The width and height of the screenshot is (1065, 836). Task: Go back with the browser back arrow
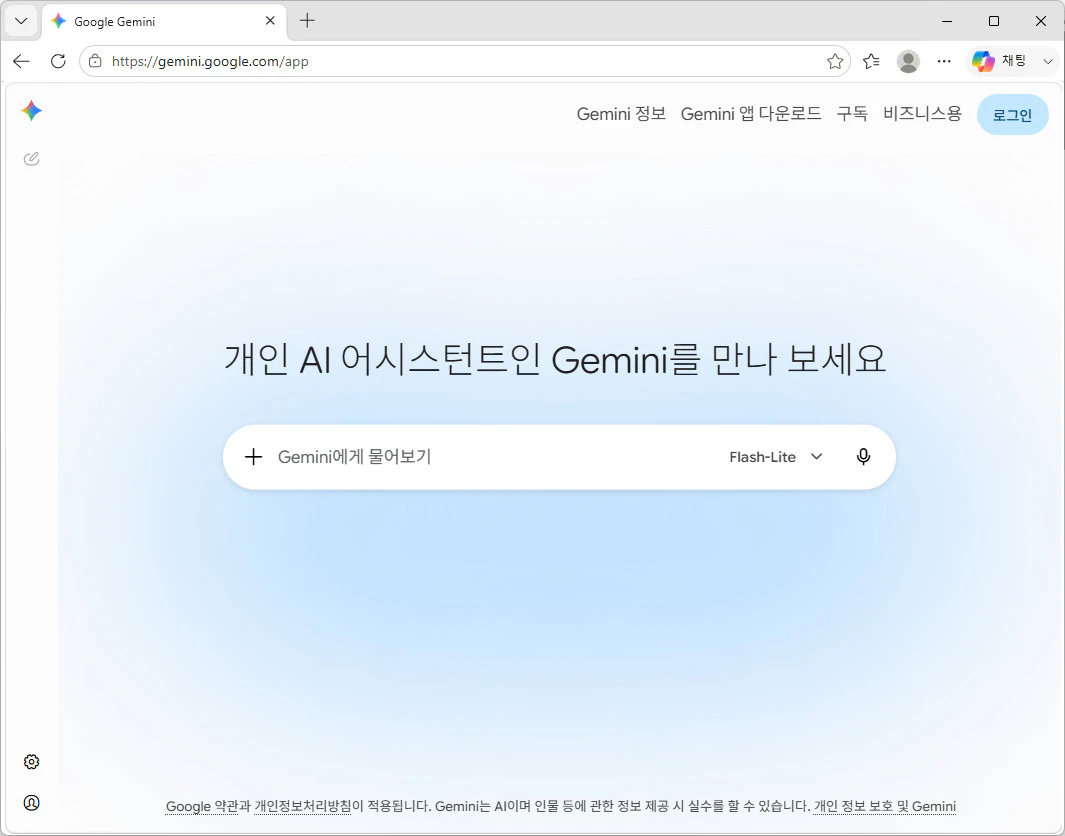tap(21, 61)
